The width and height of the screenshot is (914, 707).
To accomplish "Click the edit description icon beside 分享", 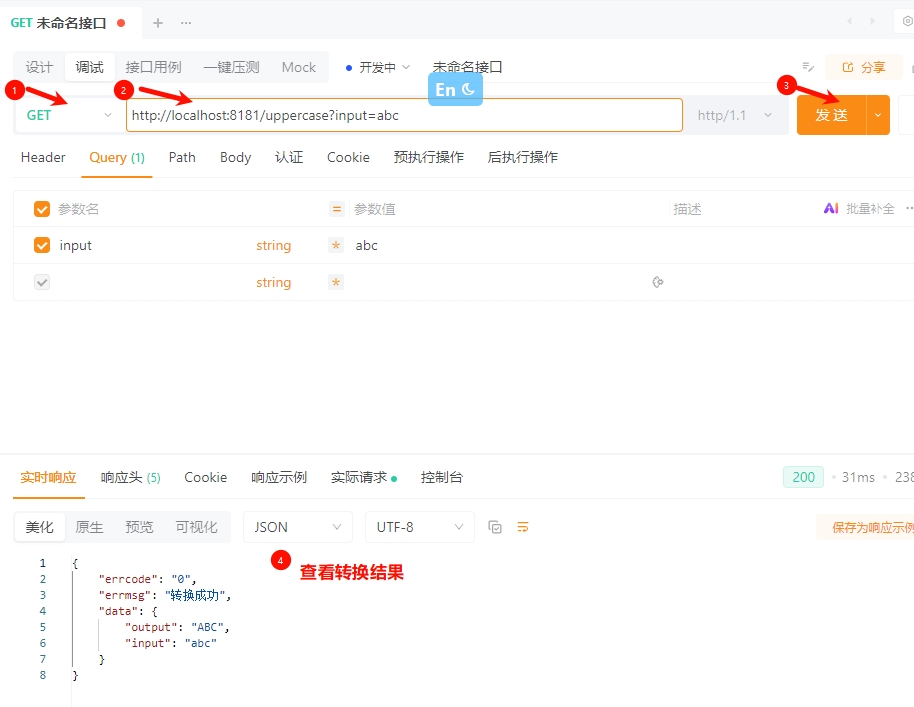I will [808, 67].
